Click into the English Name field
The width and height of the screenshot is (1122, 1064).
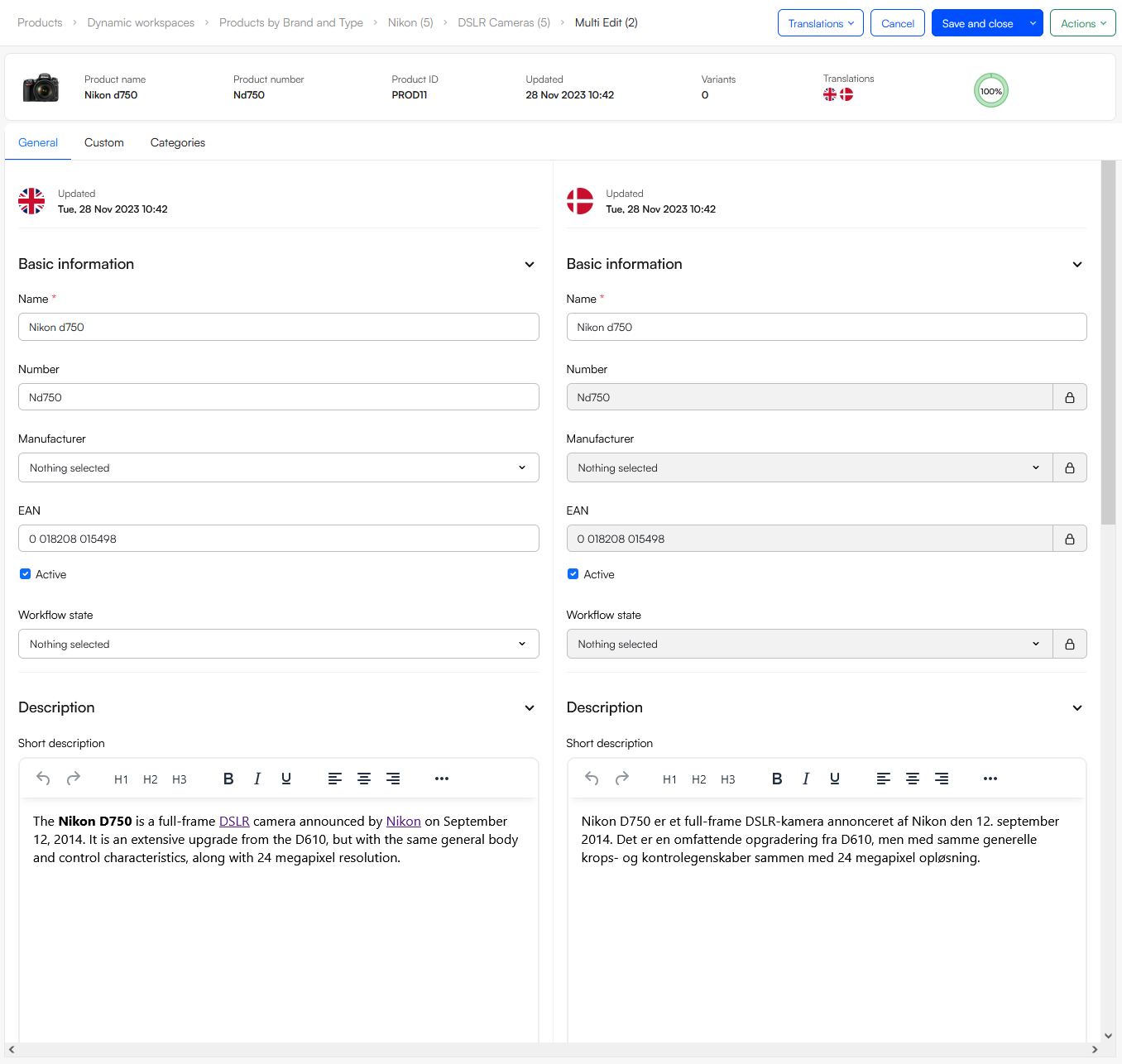(279, 327)
